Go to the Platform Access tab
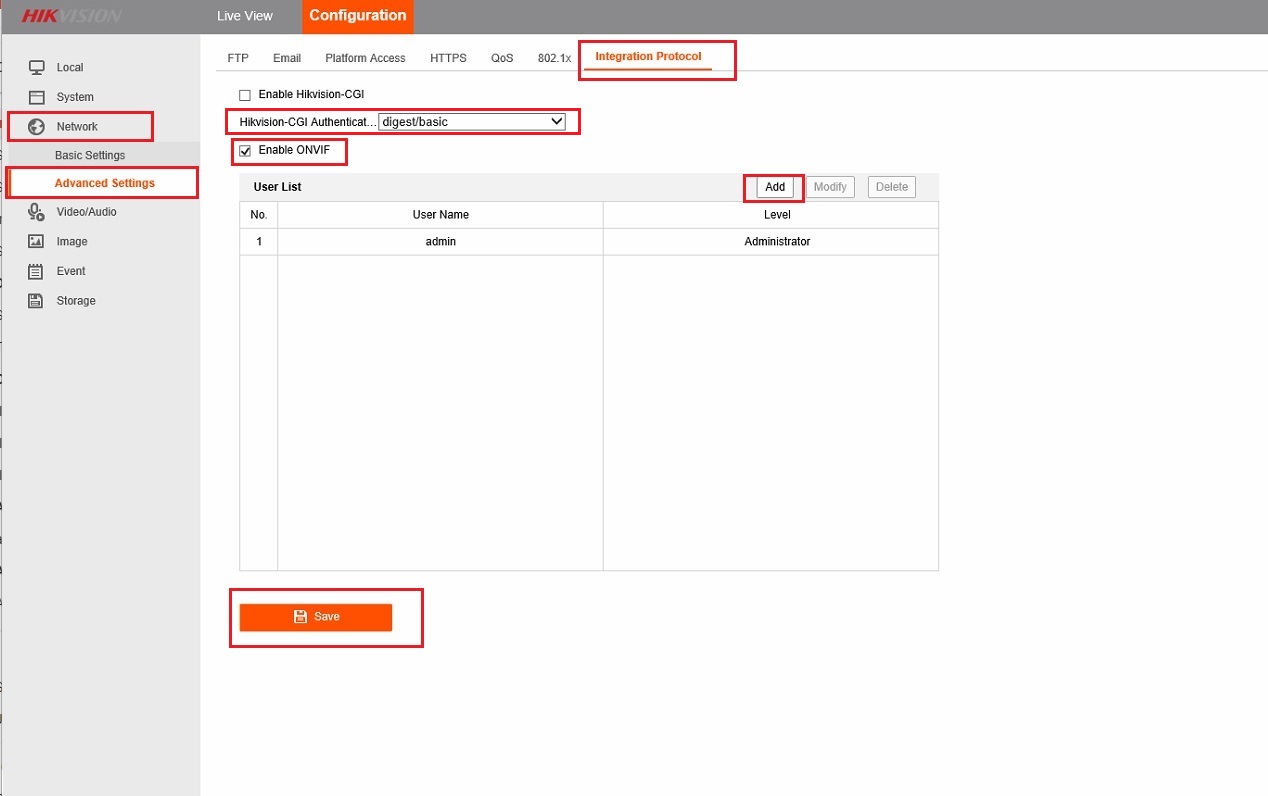The height and width of the screenshot is (796, 1268). (x=365, y=58)
